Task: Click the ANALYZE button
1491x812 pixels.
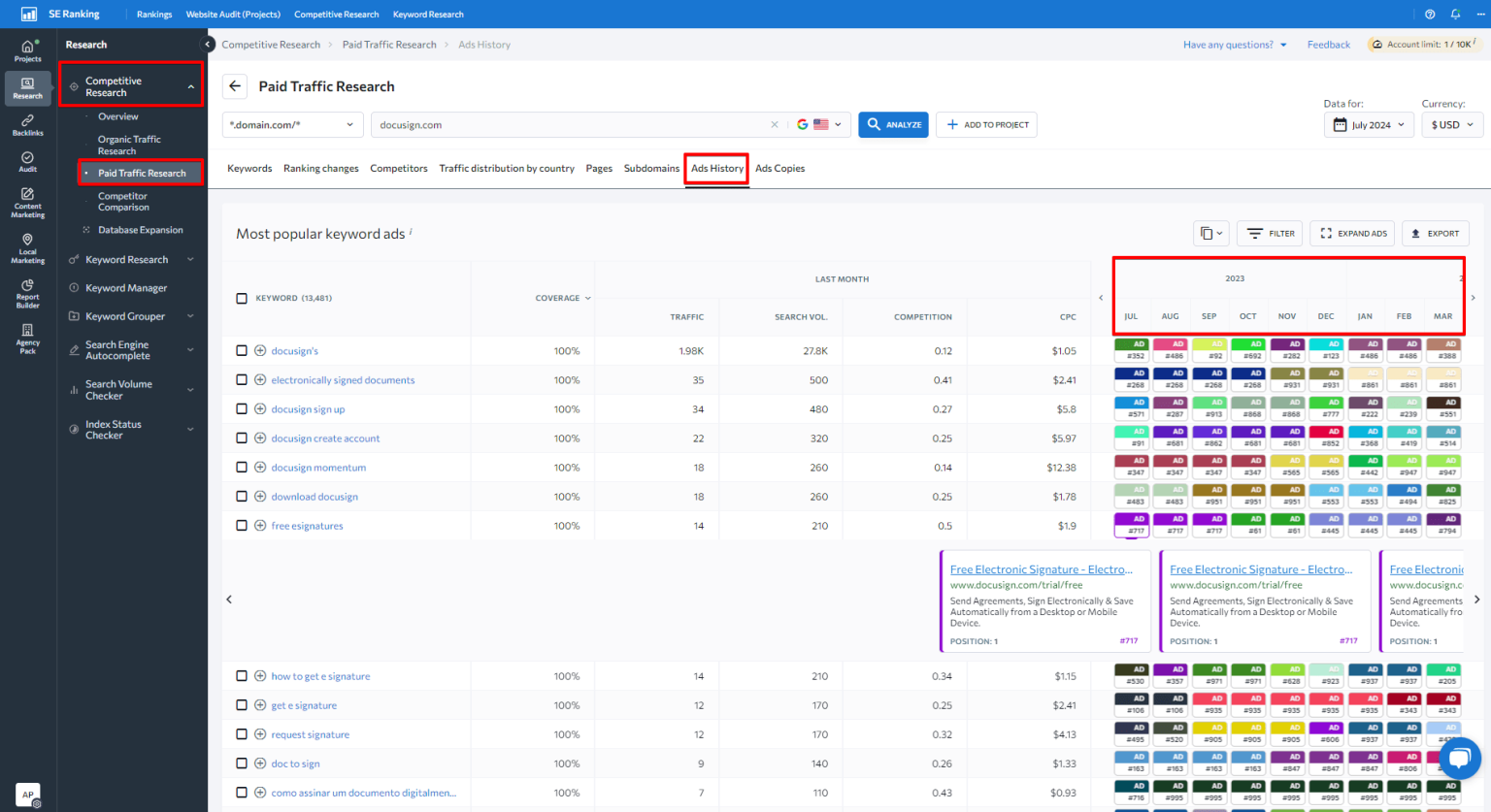Action: click(893, 124)
